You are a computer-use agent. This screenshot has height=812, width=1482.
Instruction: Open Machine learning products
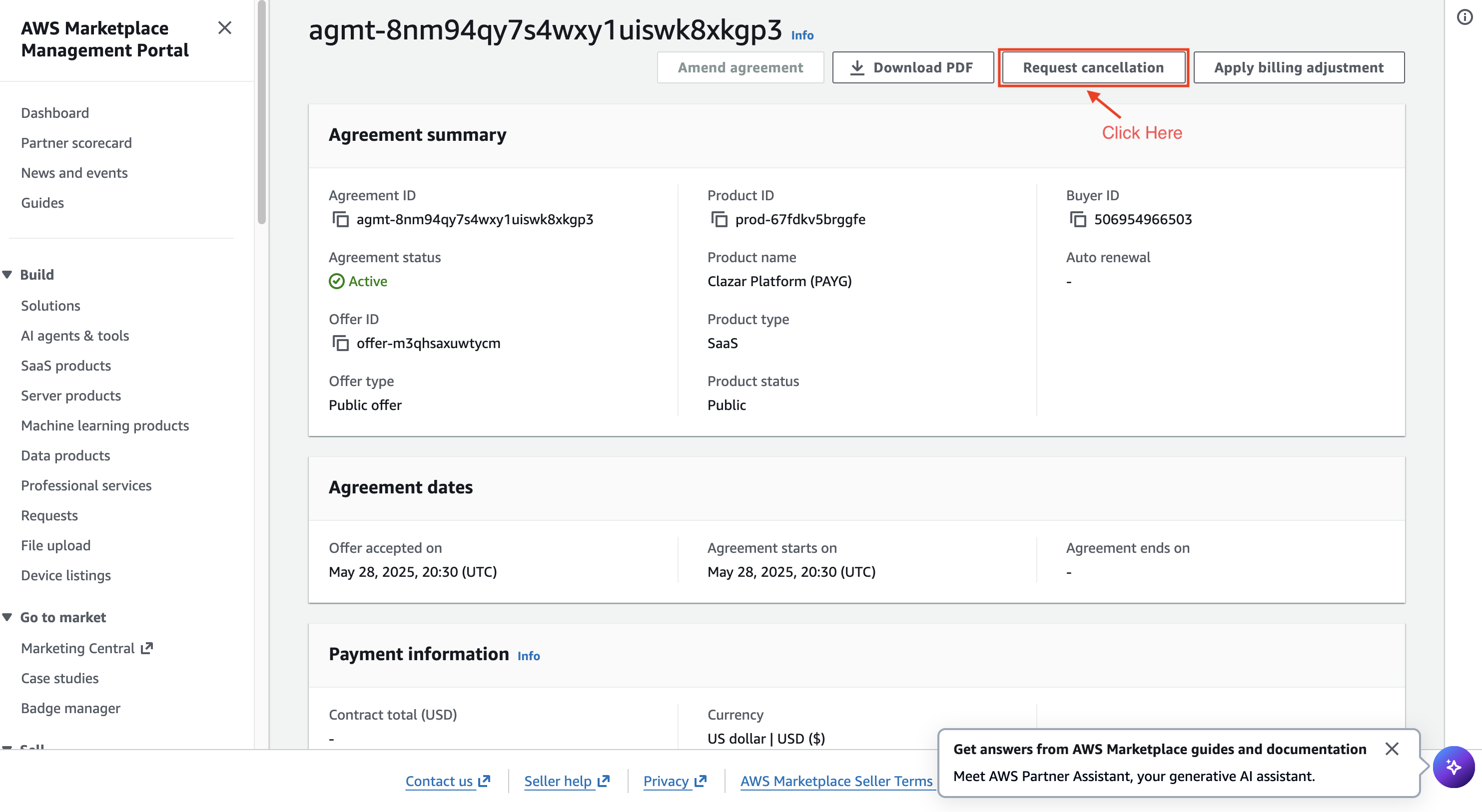click(105, 425)
